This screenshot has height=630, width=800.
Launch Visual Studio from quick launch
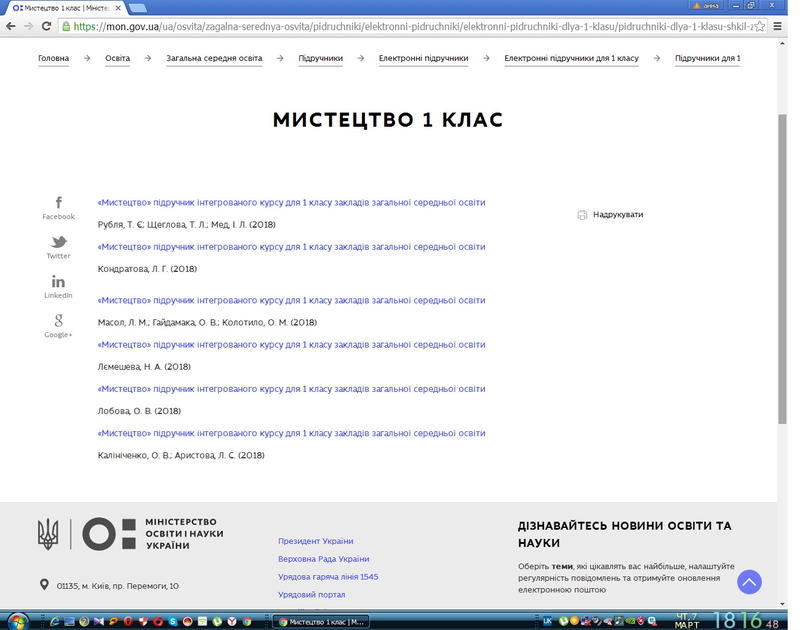click(99, 621)
